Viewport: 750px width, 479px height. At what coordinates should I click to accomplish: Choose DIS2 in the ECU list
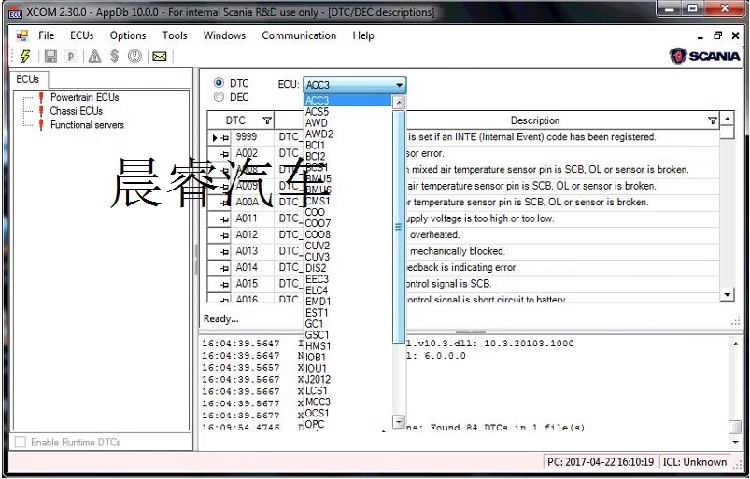pyautogui.click(x=348, y=268)
